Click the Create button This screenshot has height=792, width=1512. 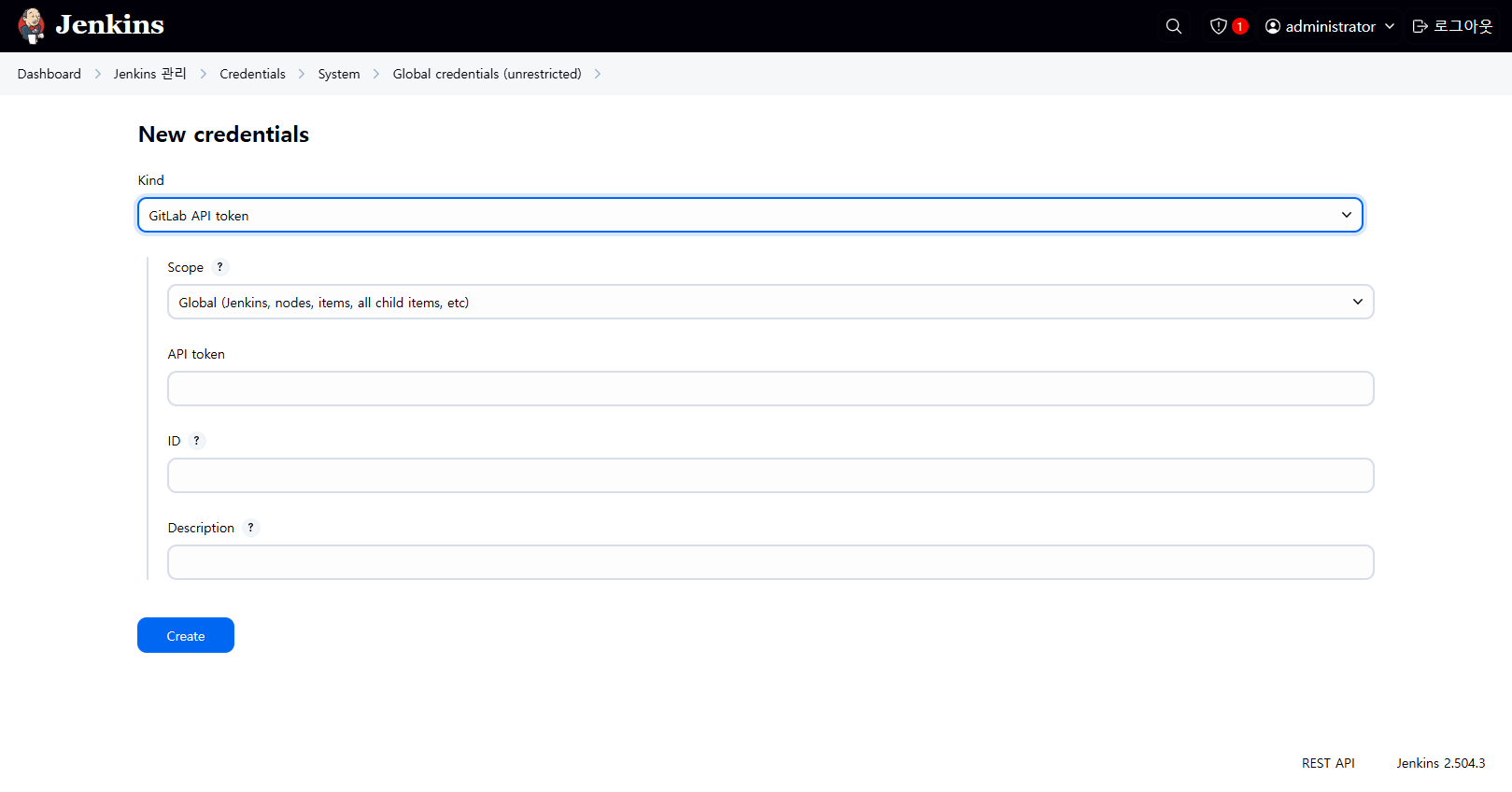pos(186,635)
